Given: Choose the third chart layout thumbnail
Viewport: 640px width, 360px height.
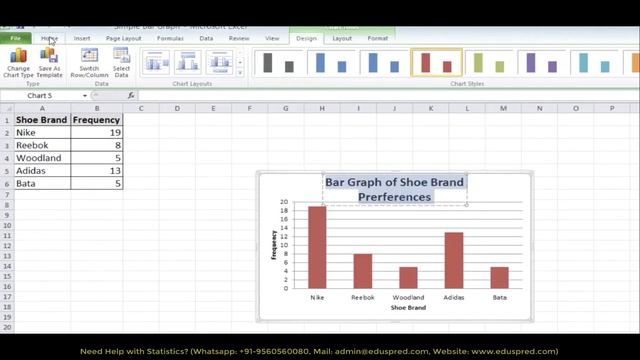Looking at the screenshot, I should click(x=219, y=62).
